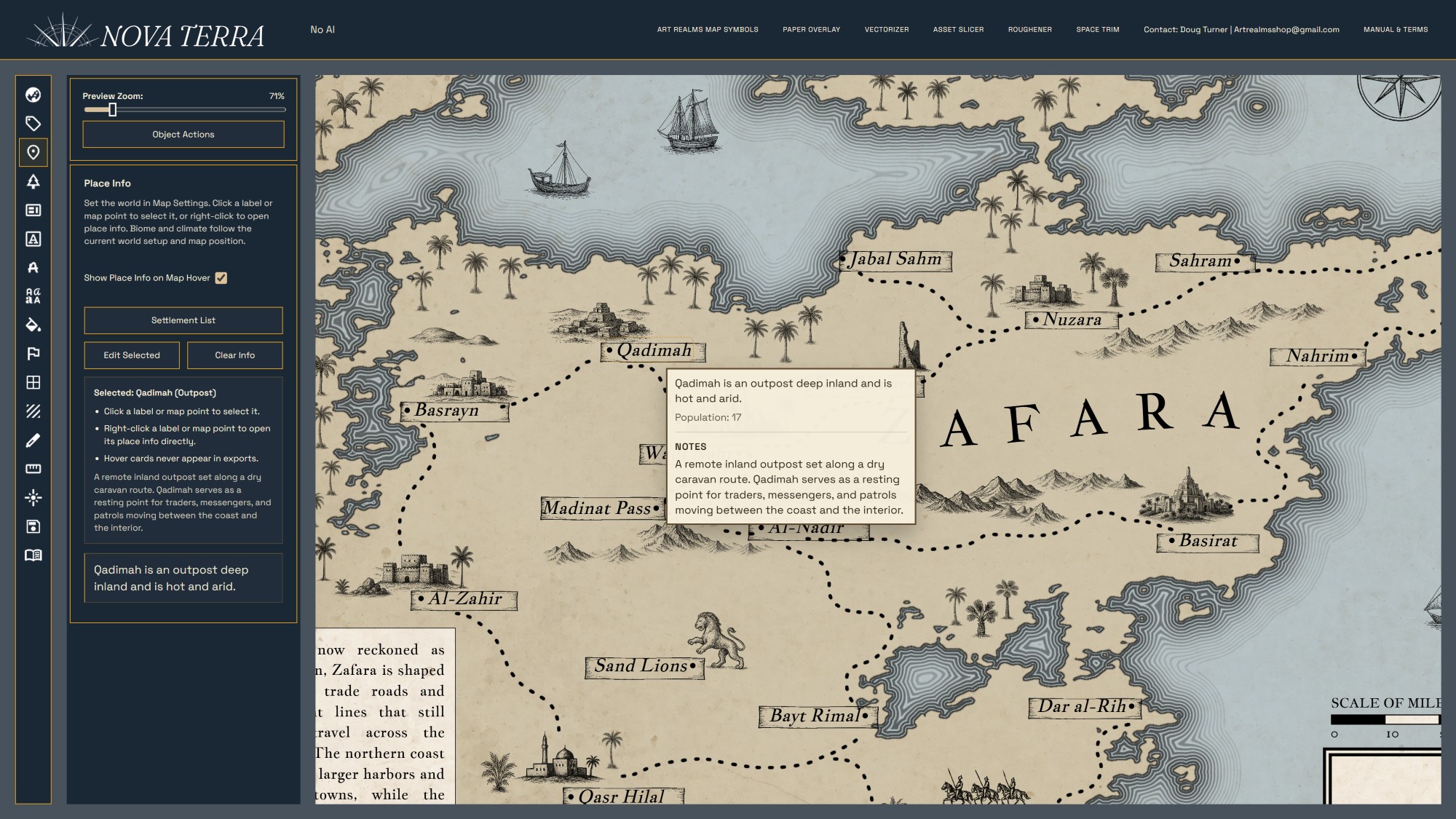The height and width of the screenshot is (819, 1456).
Task: Open the grid tool
Action: click(x=33, y=382)
